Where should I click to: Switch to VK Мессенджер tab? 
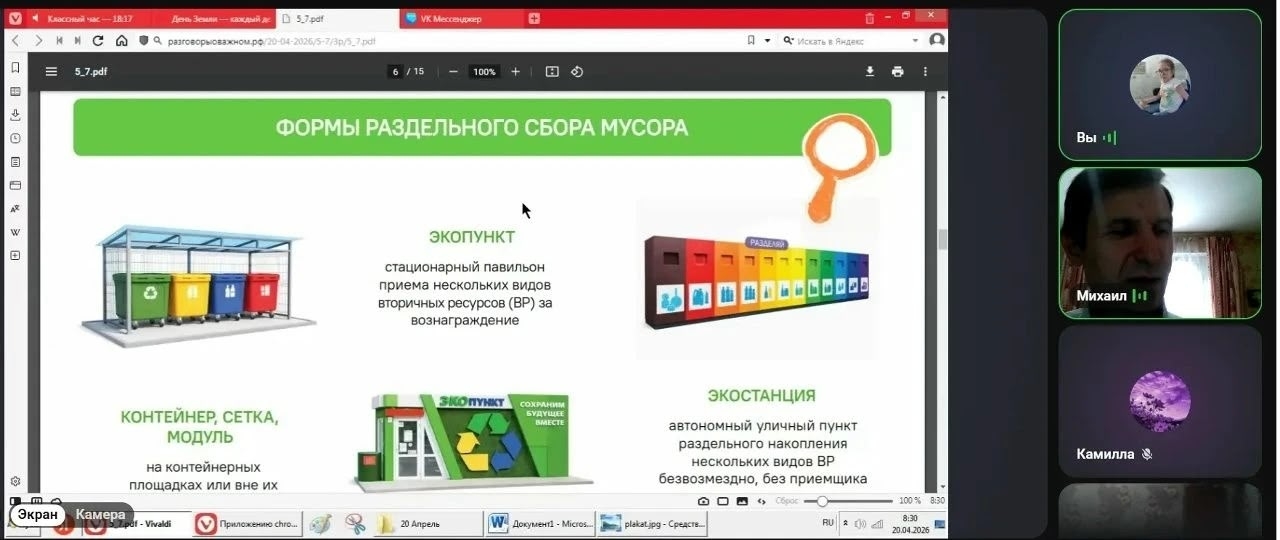click(x=452, y=18)
